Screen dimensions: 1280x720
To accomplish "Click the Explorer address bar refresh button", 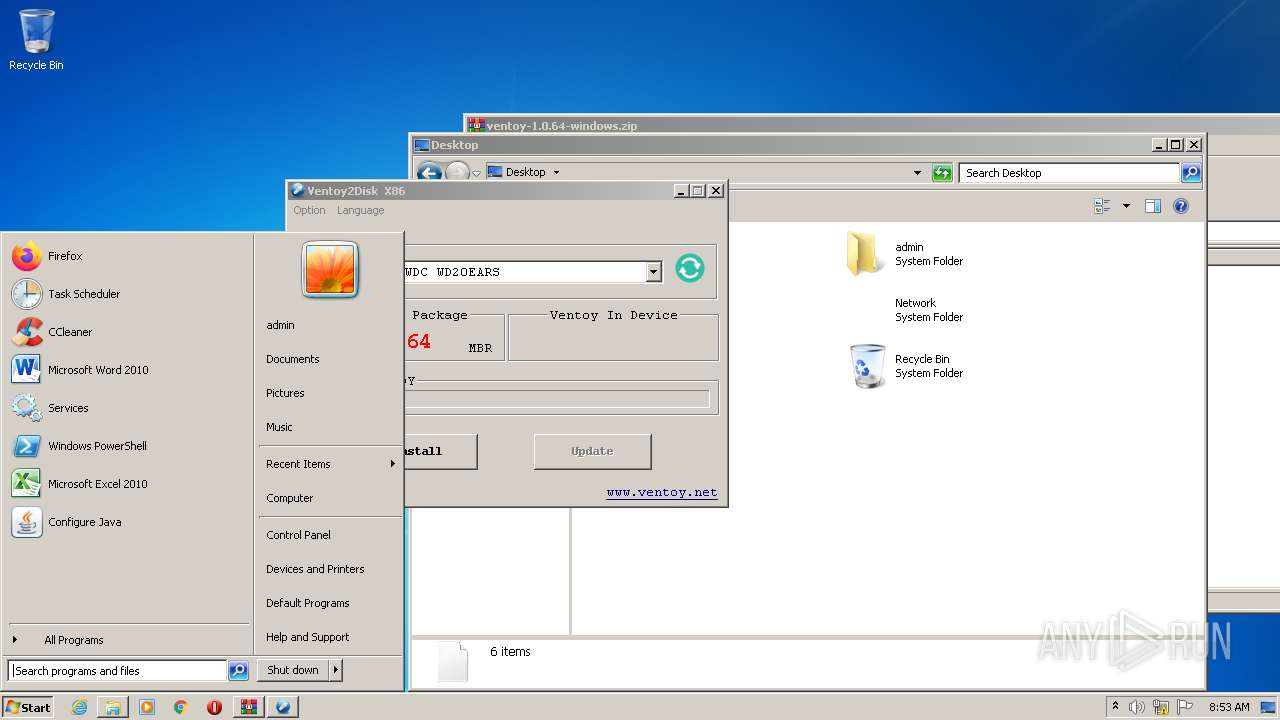I will click(942, 173).
